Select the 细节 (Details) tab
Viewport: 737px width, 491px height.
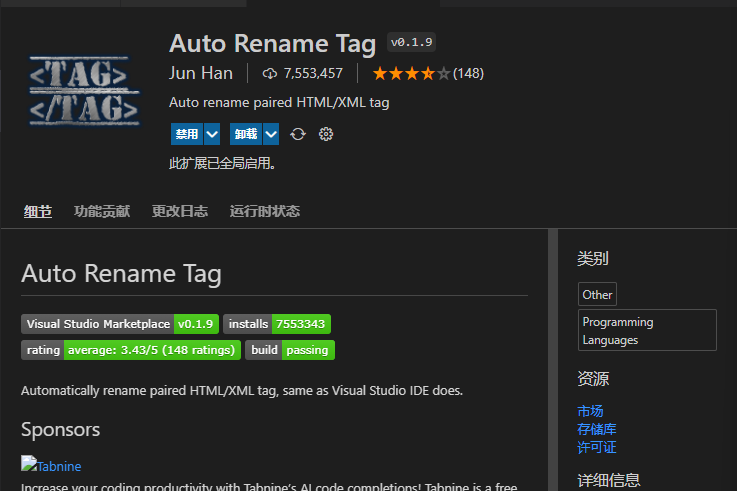38,211
